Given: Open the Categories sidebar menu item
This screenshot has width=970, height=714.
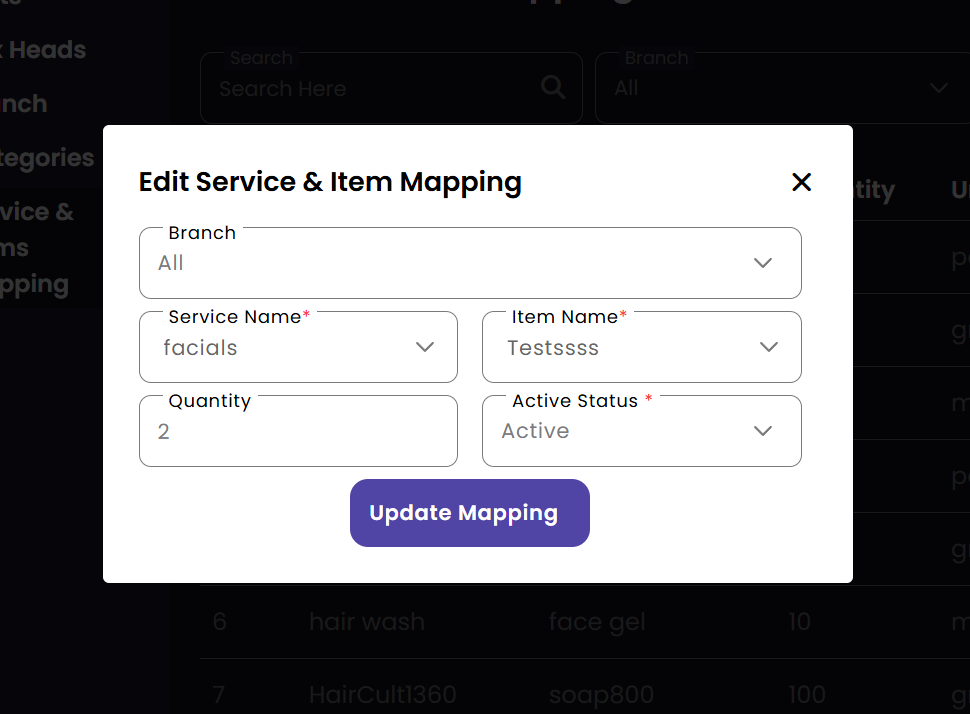Looking at the screenshot, I should click(47, 158).
